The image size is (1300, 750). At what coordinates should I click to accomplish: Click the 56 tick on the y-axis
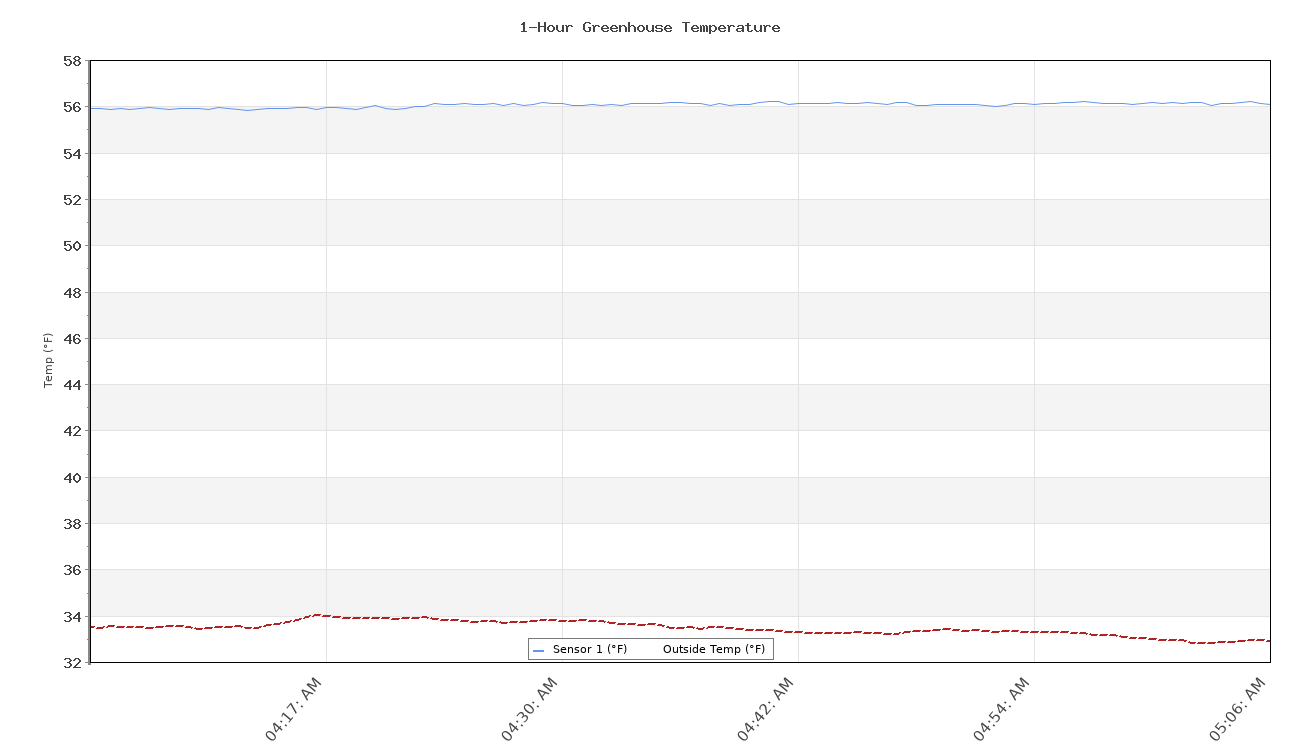click(71, 107)
